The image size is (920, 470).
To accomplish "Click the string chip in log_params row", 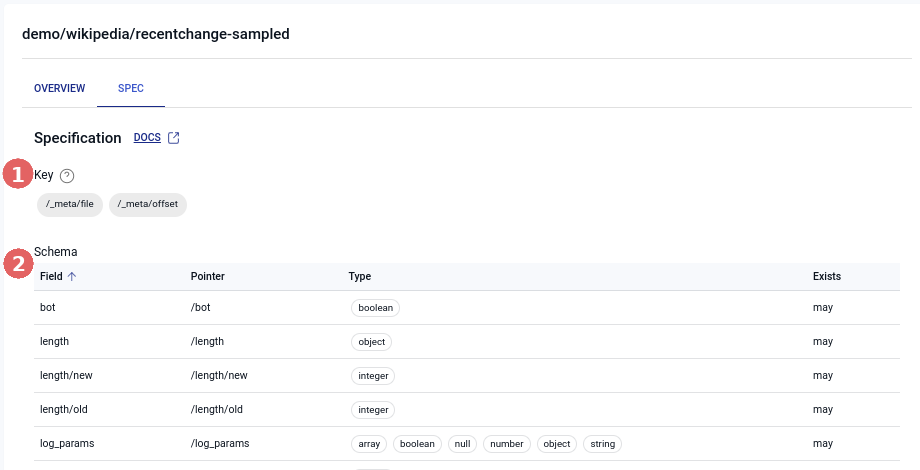I will pyautogui.click(x=602, y=444).
